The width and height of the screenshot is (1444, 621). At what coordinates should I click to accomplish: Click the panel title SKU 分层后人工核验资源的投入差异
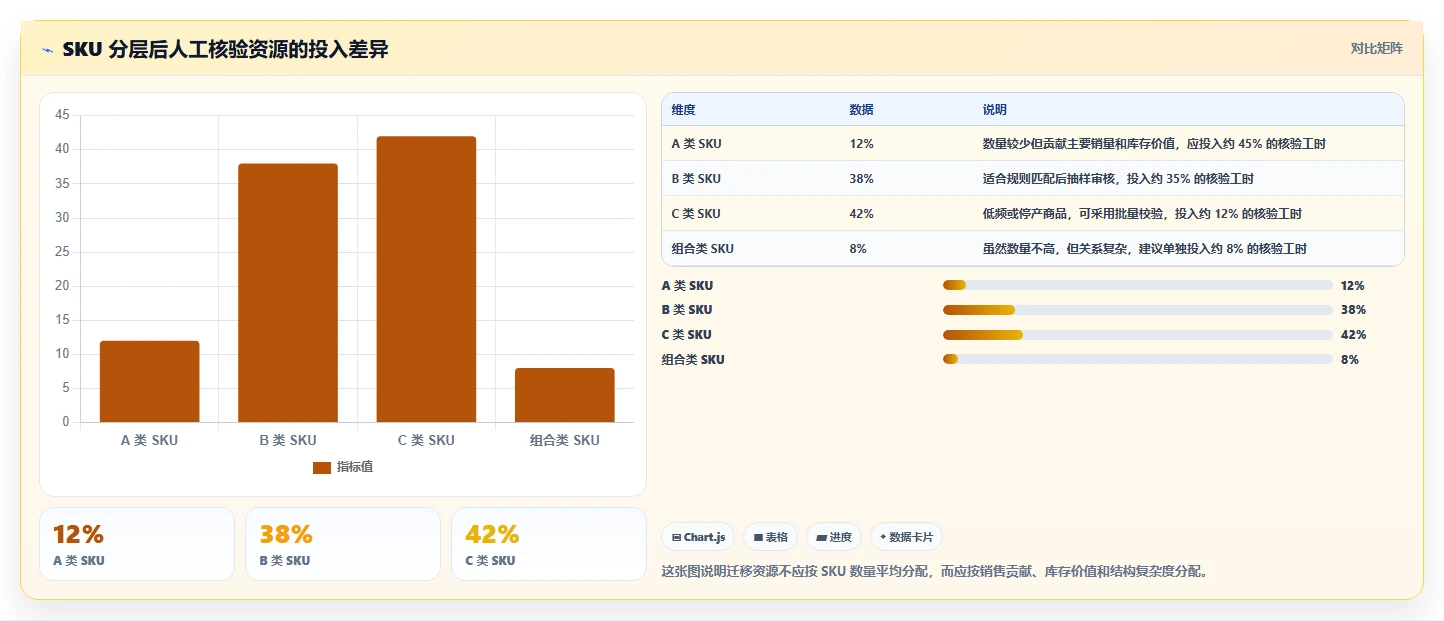[225, 50]
